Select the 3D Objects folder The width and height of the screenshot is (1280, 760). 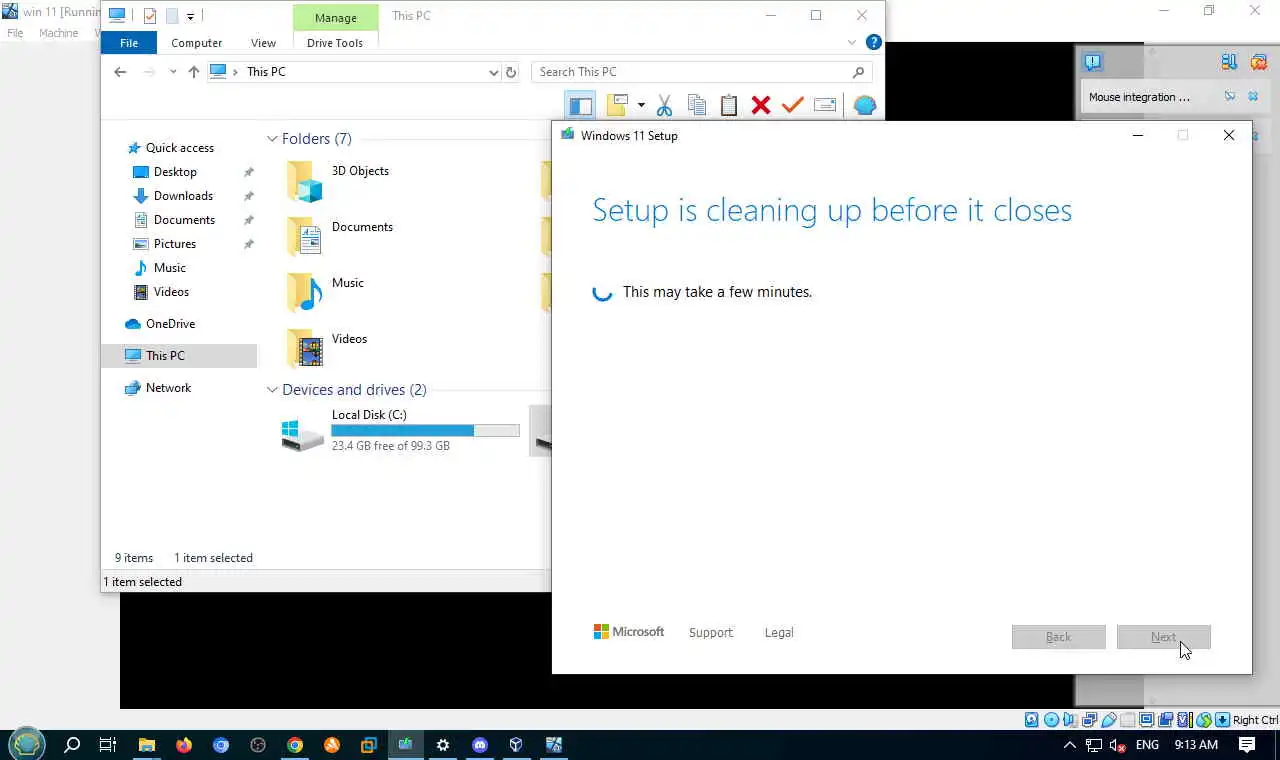pyautogui.click(x=338, y=182)
